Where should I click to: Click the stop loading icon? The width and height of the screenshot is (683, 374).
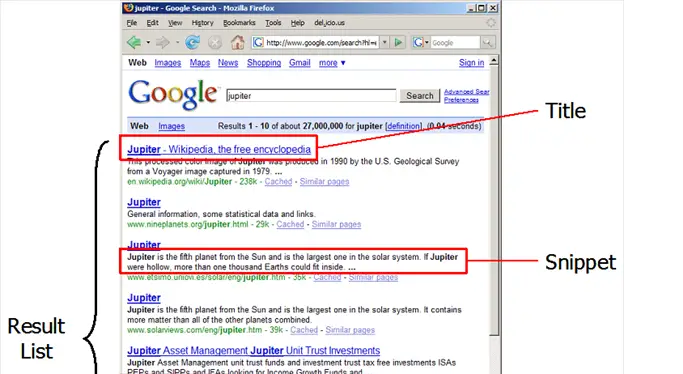(x=215, y=43)
